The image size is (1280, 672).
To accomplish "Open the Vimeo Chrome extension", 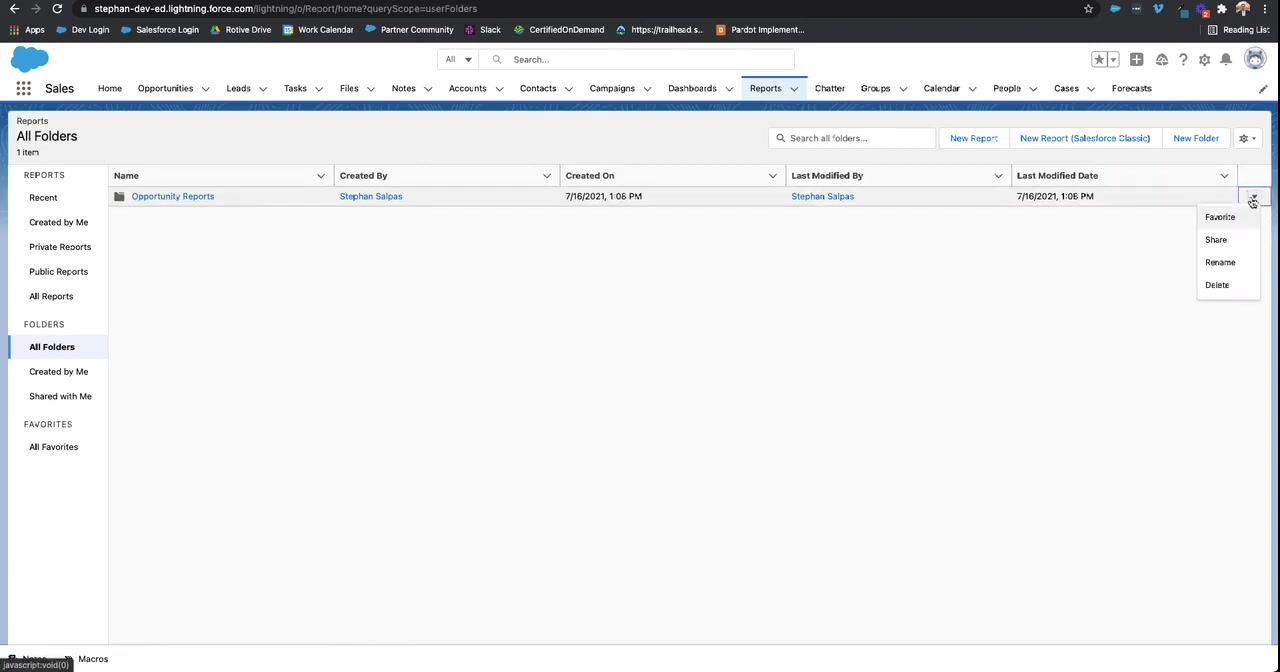I will click(1158, 9).
